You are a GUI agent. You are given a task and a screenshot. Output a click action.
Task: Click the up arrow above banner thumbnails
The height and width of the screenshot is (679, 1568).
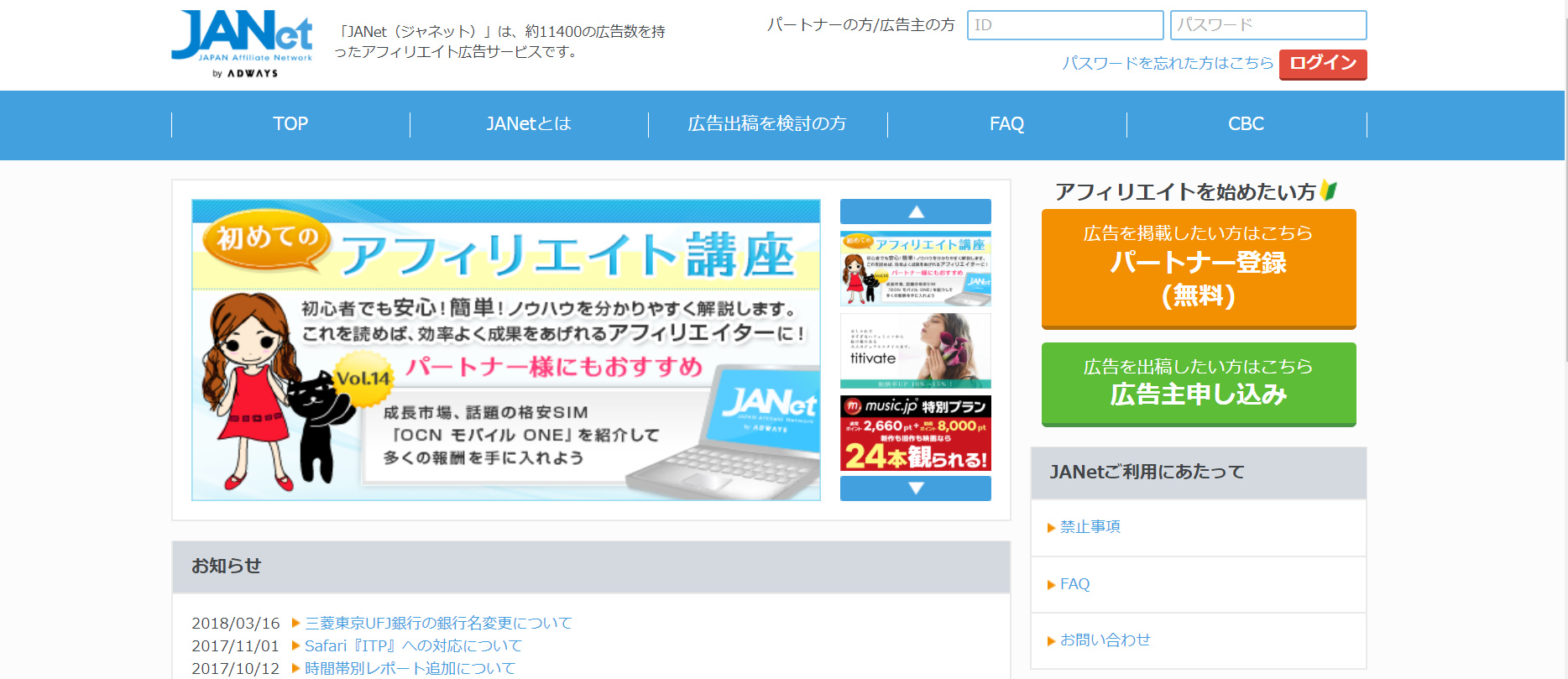click(916, 212)
